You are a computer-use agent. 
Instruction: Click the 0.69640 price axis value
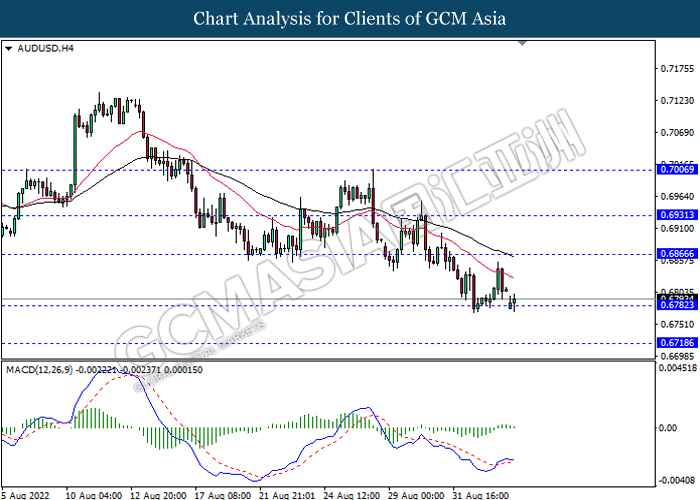[x=677, y=196]
